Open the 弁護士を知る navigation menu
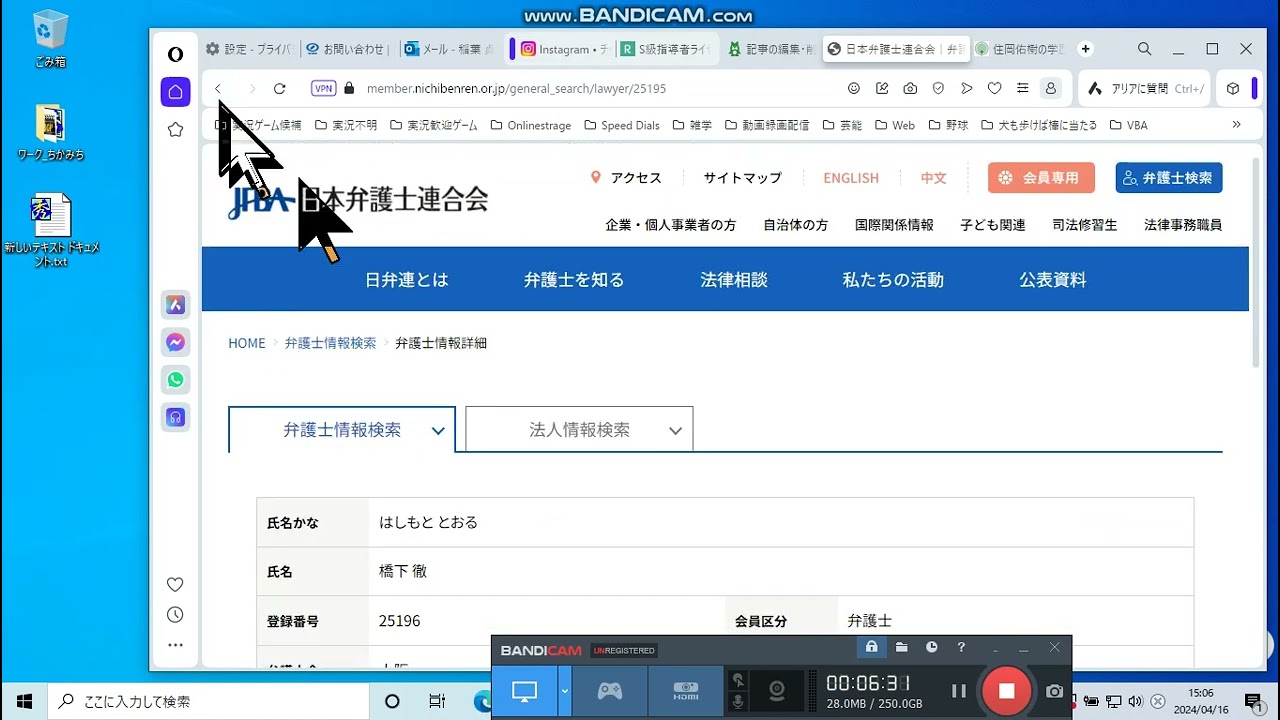1280x720 pixels. click(574, 279)
